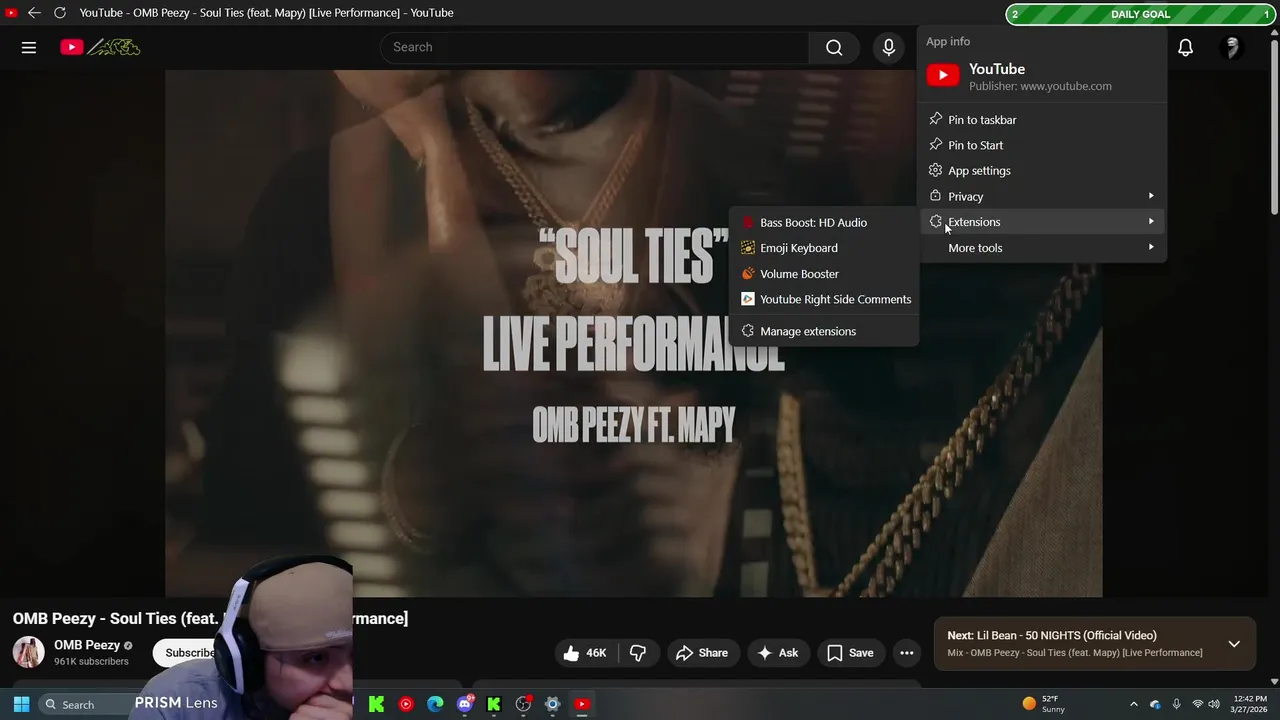The height and width of the screenshot is (720, 1280).
Task: Click the Share button
Action: pos(702,653)
